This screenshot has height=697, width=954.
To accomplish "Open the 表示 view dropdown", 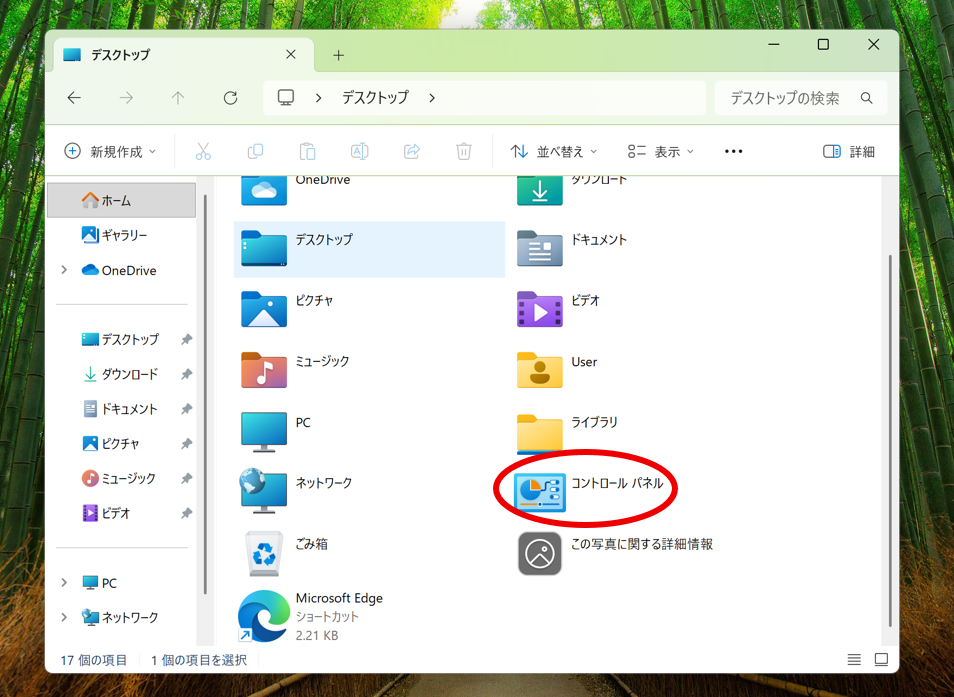I will pos(661,152).
